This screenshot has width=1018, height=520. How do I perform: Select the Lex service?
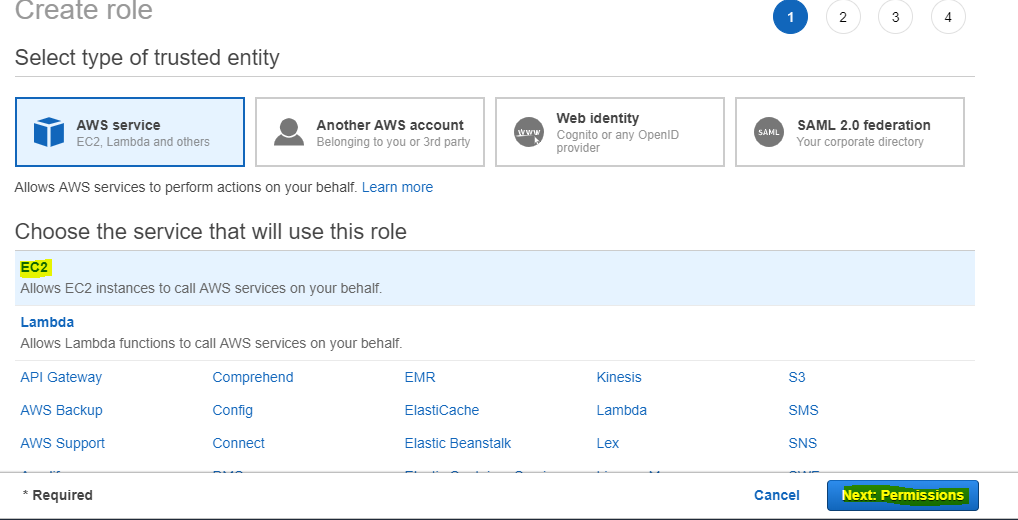(608, 443)
